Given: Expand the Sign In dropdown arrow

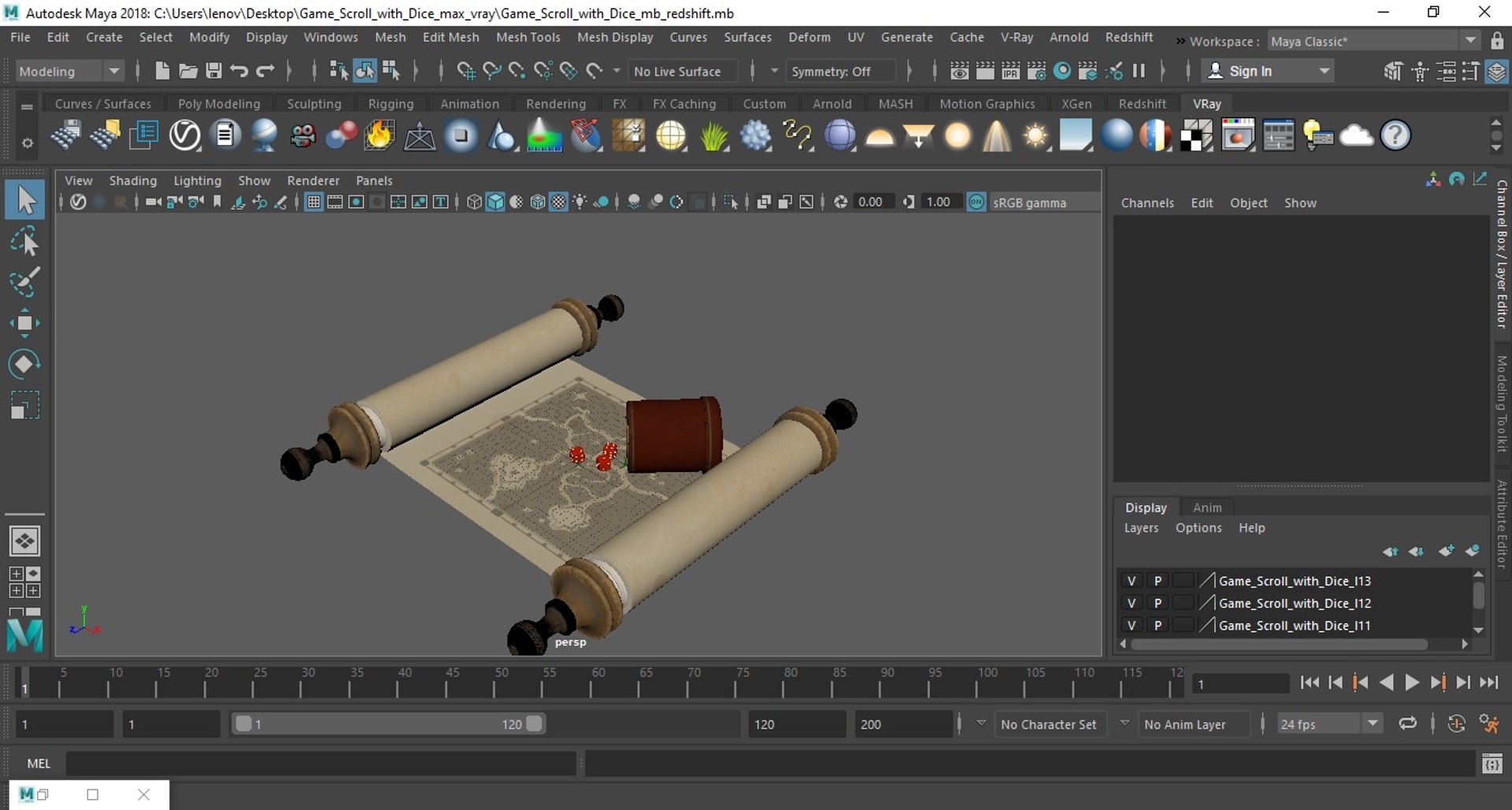Looking at the screenshot, I should pos(1325,71).
